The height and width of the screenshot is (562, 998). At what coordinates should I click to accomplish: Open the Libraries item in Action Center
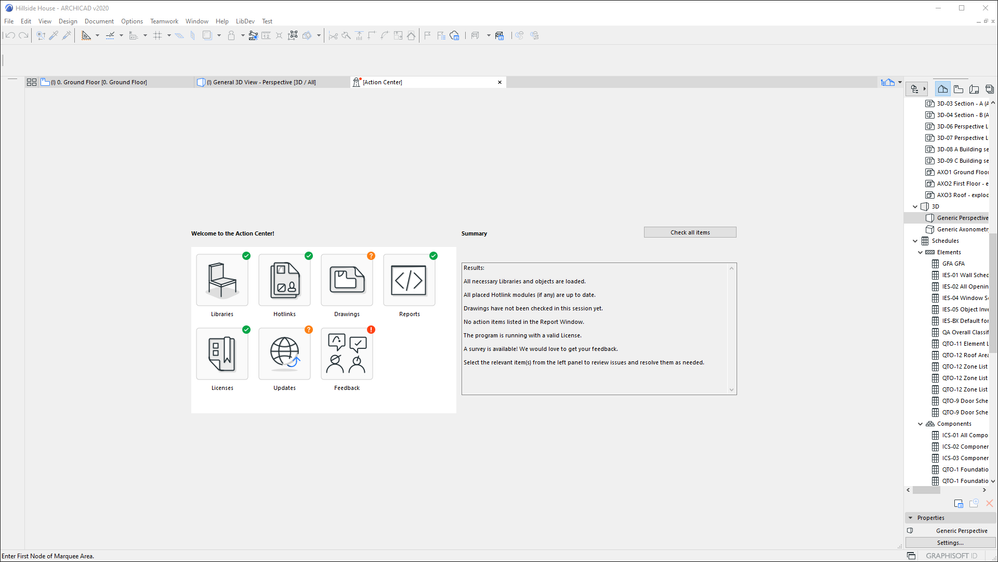pyautogui.click(x=222, y=281)
